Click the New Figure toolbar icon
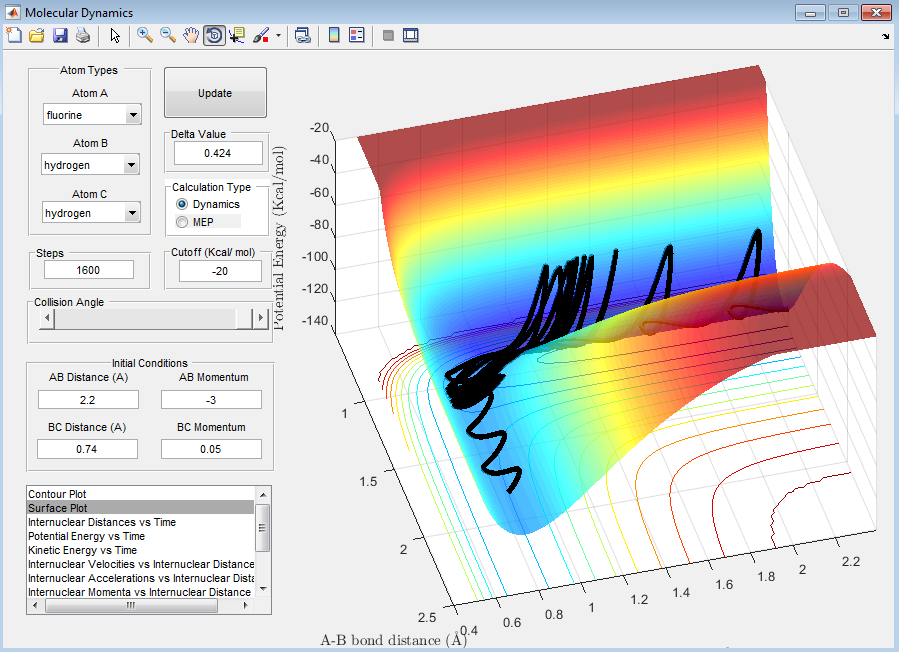The width and height of the screenshot is (899, 652). point(14,35)
